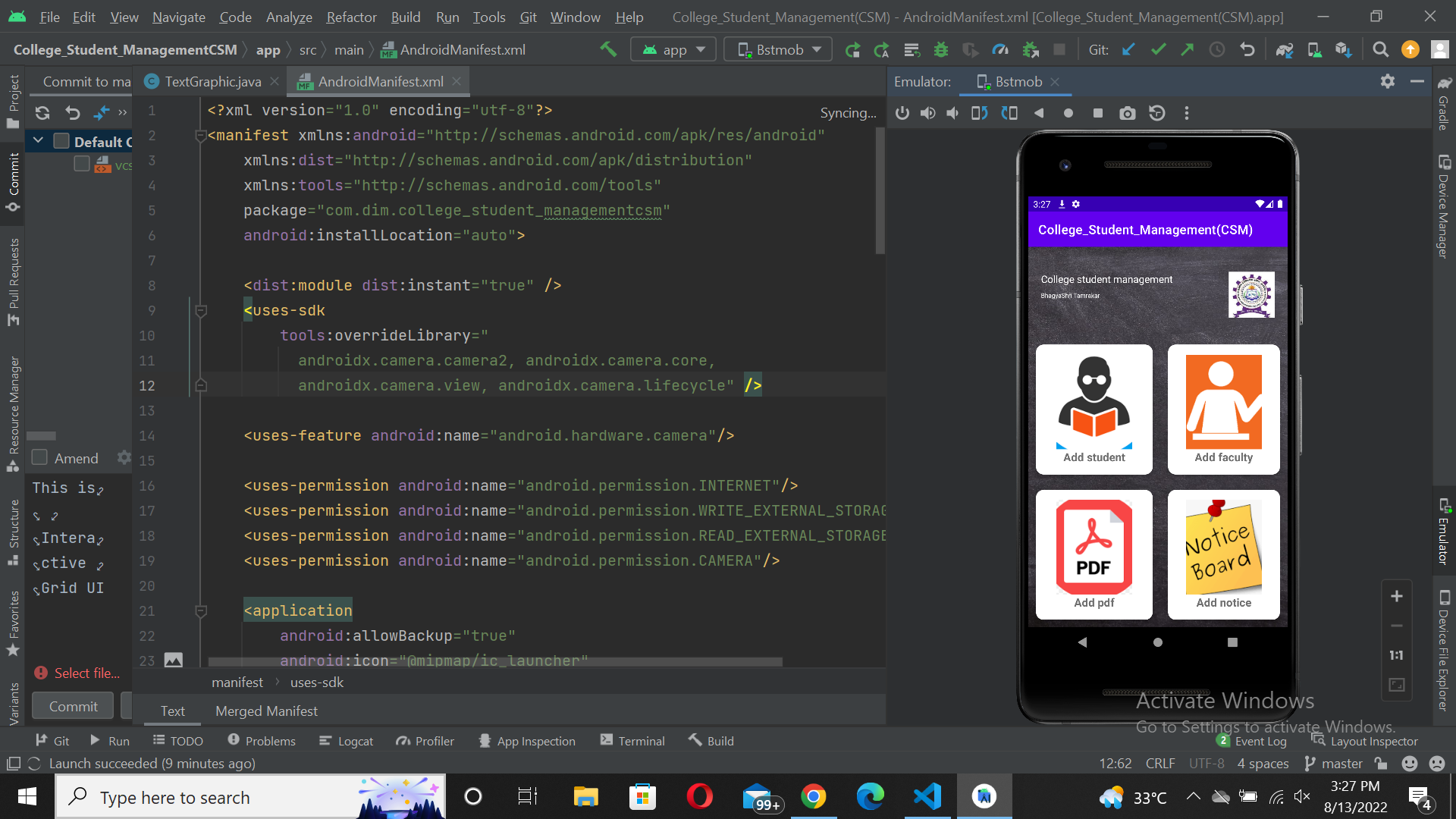Check the vcs.xml file checkbox
The image size is (1456, 819).
pos(82,163)
